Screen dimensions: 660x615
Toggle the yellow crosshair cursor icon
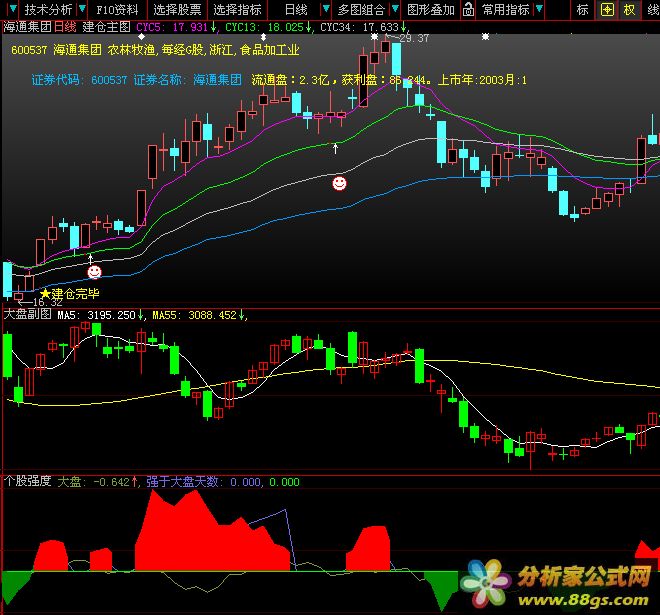click(x=607, y=9)
